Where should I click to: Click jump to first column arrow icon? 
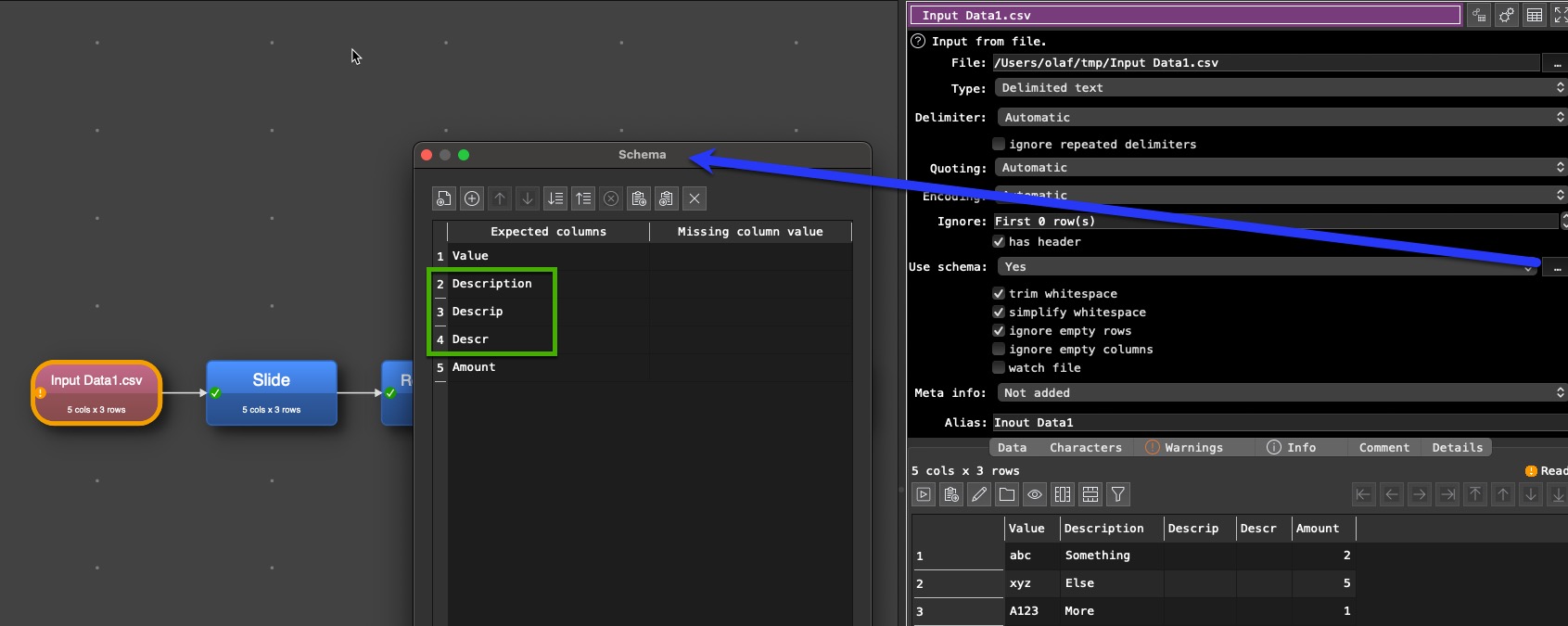[1363, 495]
